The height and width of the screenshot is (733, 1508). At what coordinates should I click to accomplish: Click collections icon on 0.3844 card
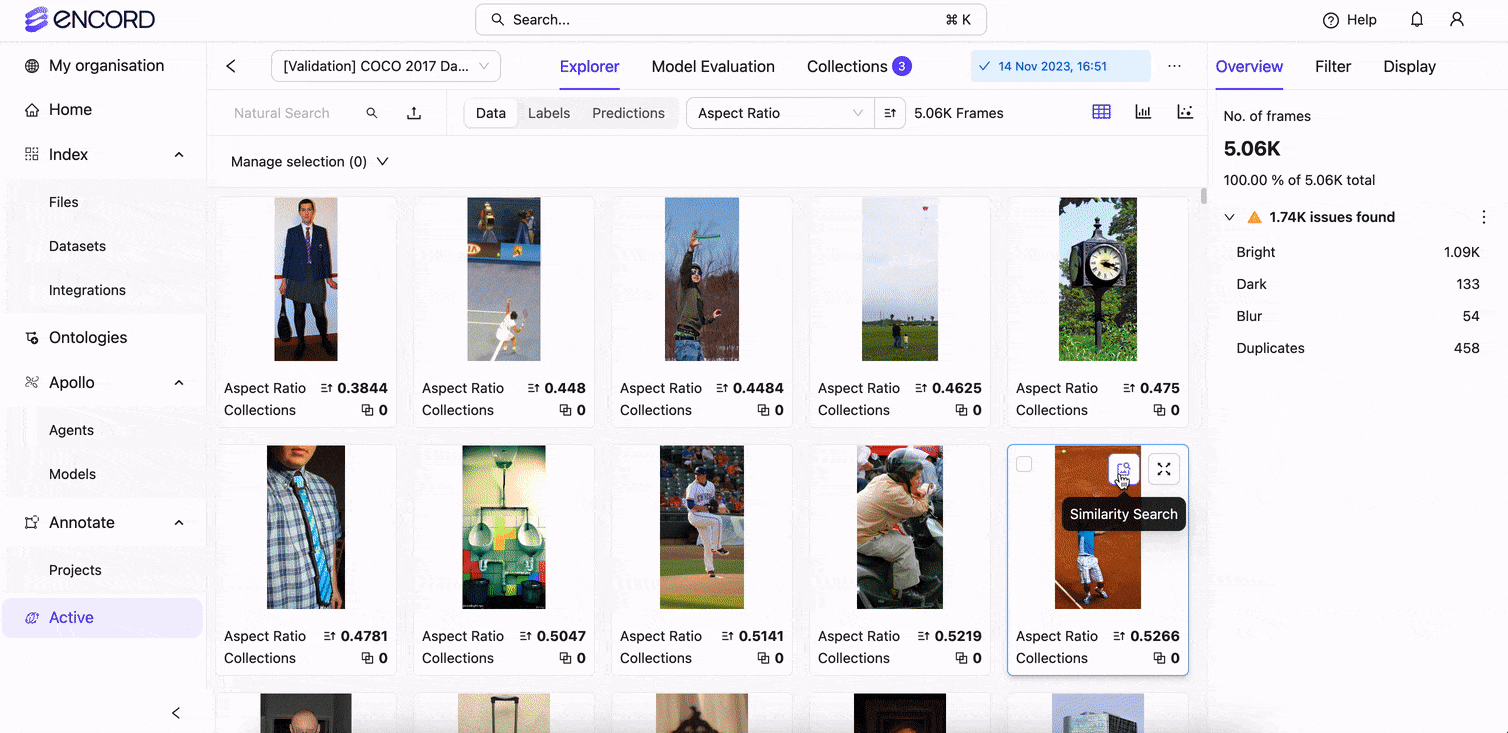pyautogui.click(x=367, y=410)
